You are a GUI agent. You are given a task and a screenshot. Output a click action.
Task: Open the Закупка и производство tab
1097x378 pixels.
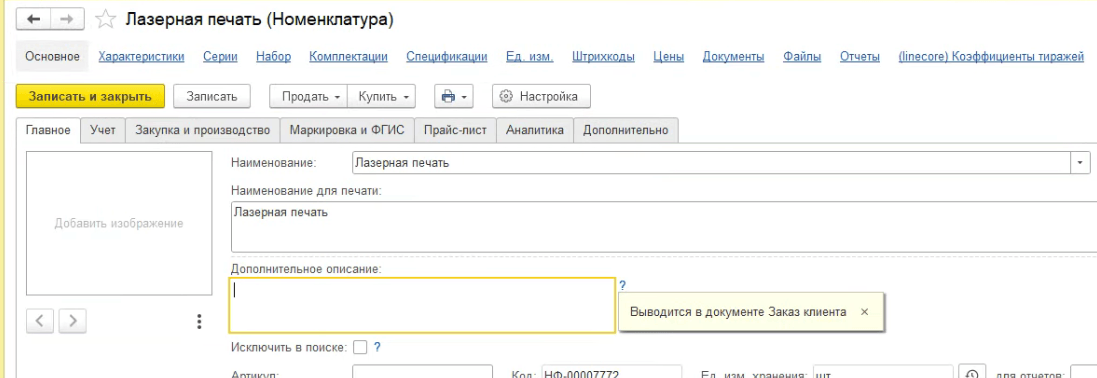pyautogui.click(x=203, y=130)
